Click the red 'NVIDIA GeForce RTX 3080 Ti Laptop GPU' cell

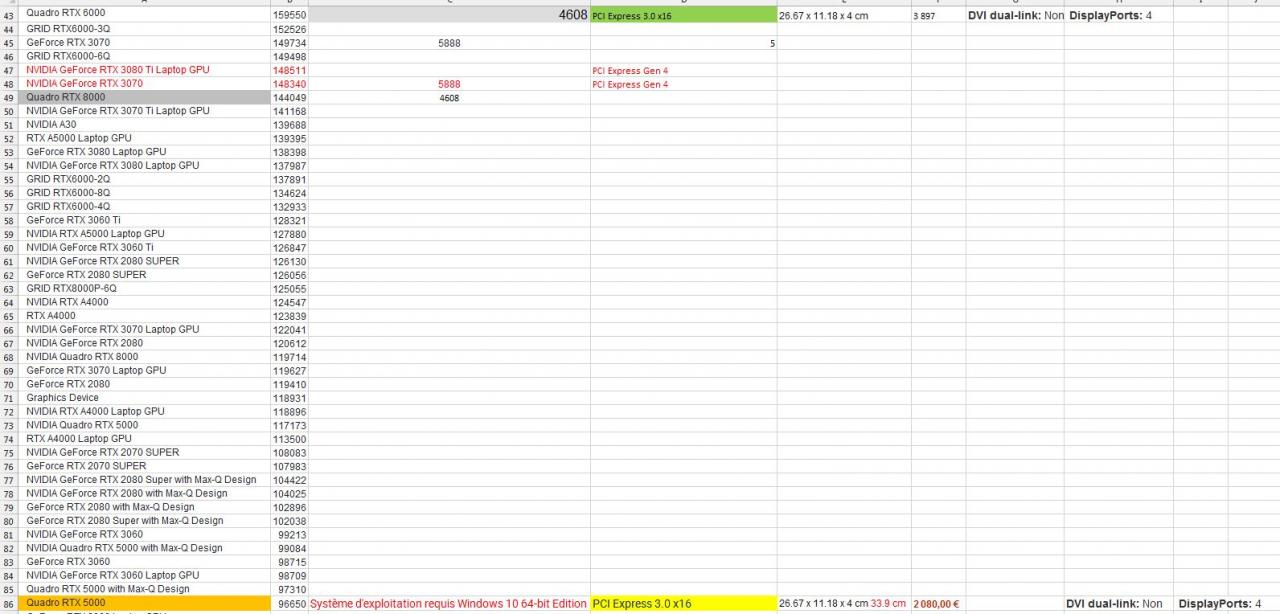tap(144, 70)
